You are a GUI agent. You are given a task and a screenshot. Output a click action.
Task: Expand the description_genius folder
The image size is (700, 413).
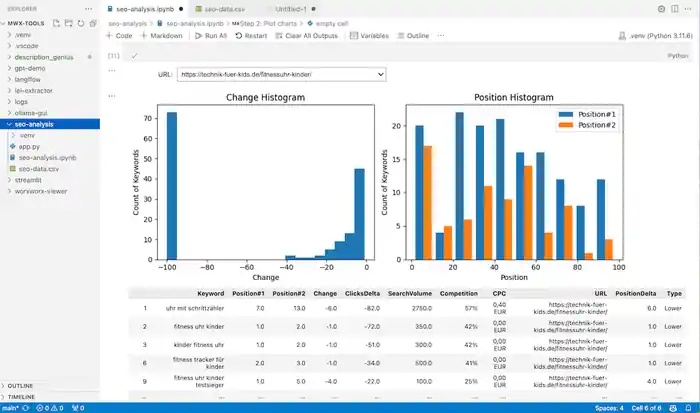coord(9,57)
